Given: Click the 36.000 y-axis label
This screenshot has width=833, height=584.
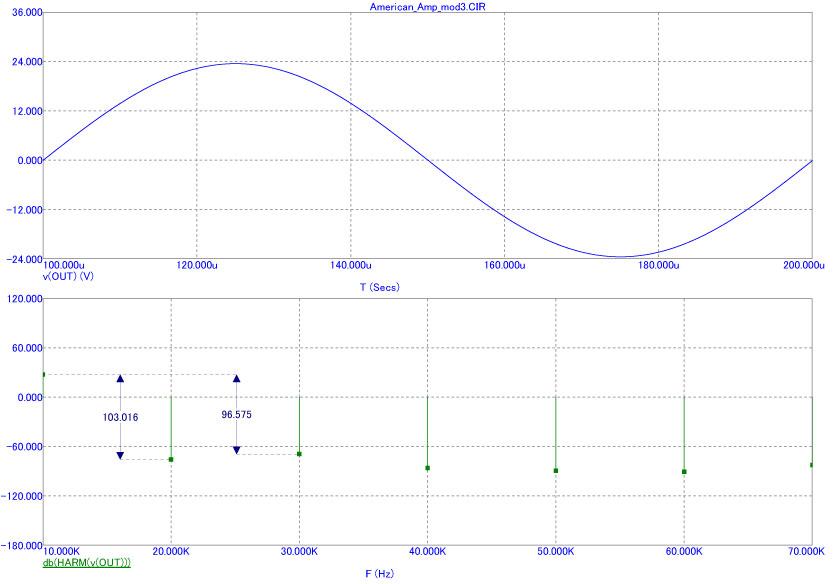Looking at the screenshot, I should [27, 12].
